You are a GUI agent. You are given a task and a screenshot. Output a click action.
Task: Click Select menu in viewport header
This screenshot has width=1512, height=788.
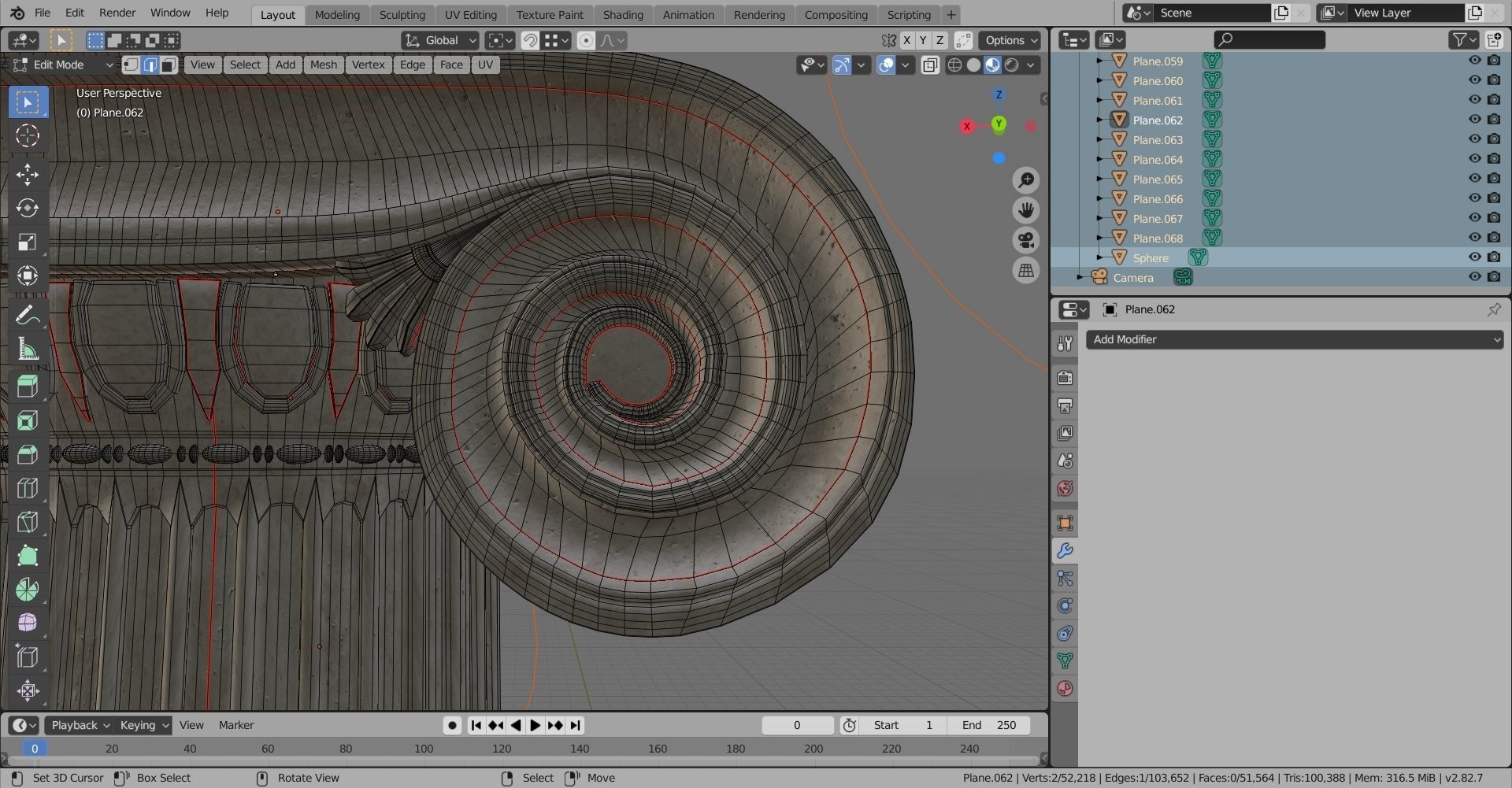click(x=245, y=65)
